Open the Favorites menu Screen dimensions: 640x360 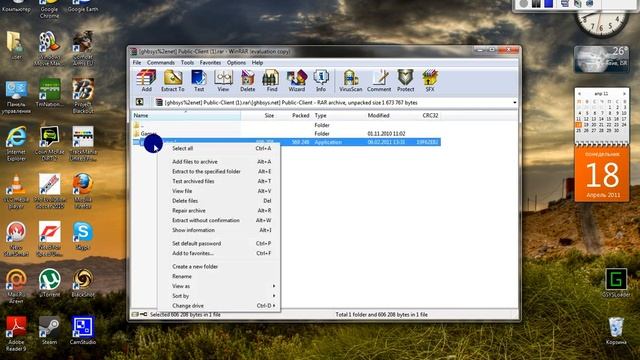click(210, 62)
